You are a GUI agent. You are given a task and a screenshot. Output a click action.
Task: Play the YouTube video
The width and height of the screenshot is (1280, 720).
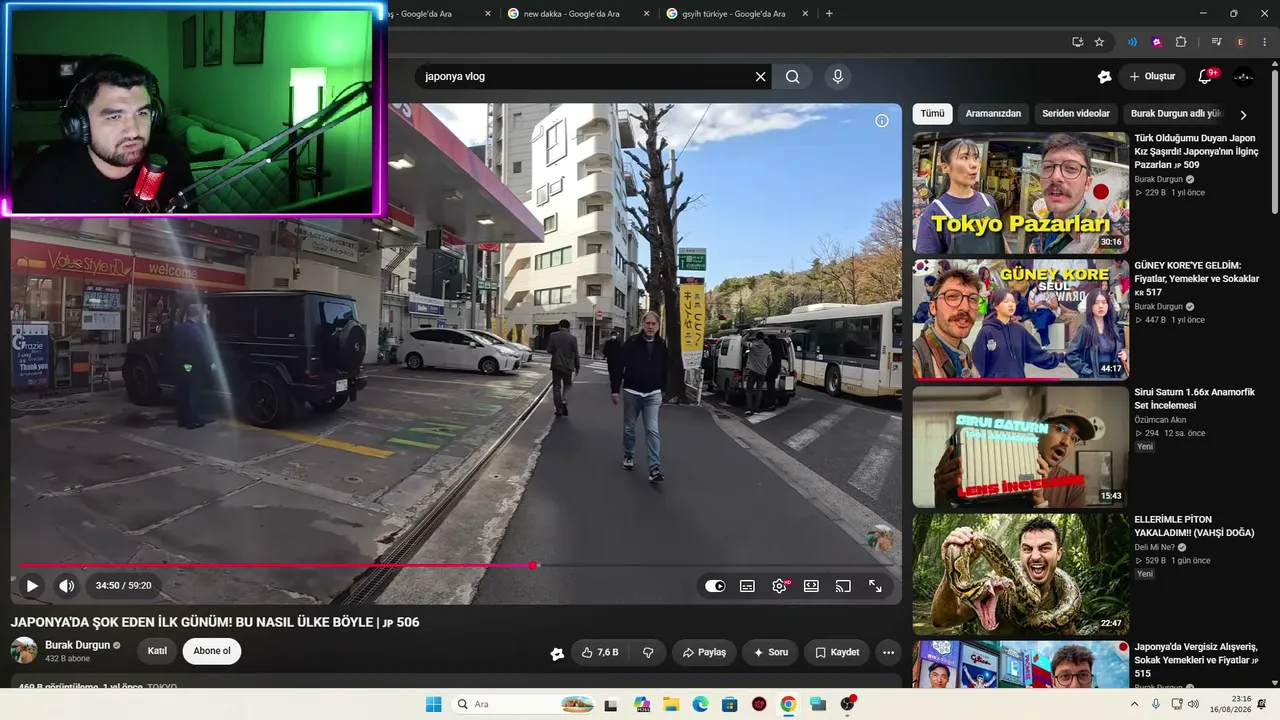coord(32,586)
